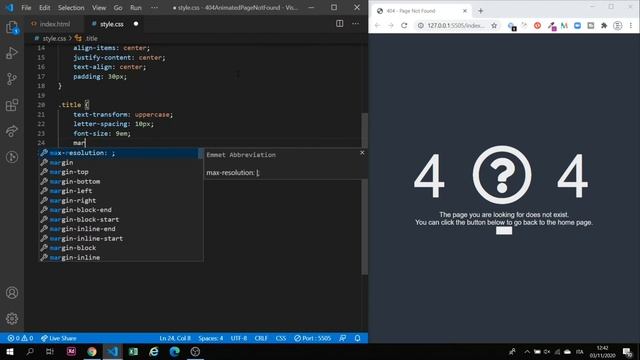Open the Windows Start menu

tap(9, 351)
